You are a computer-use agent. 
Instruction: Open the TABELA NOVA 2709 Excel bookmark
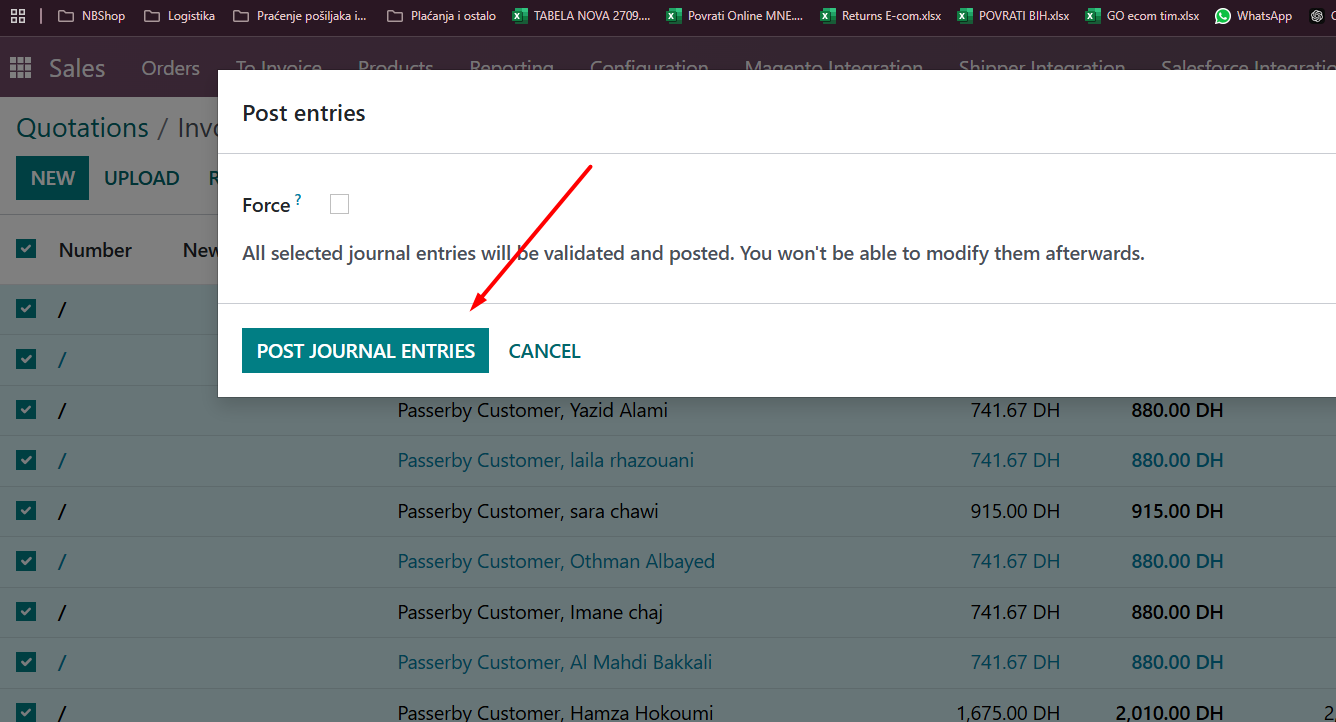tap(581, 16)
